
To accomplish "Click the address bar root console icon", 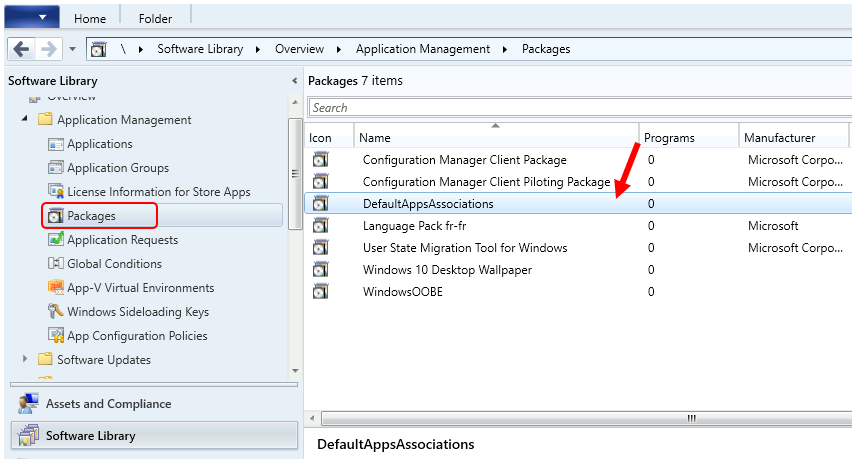I will tap(98, 49).
